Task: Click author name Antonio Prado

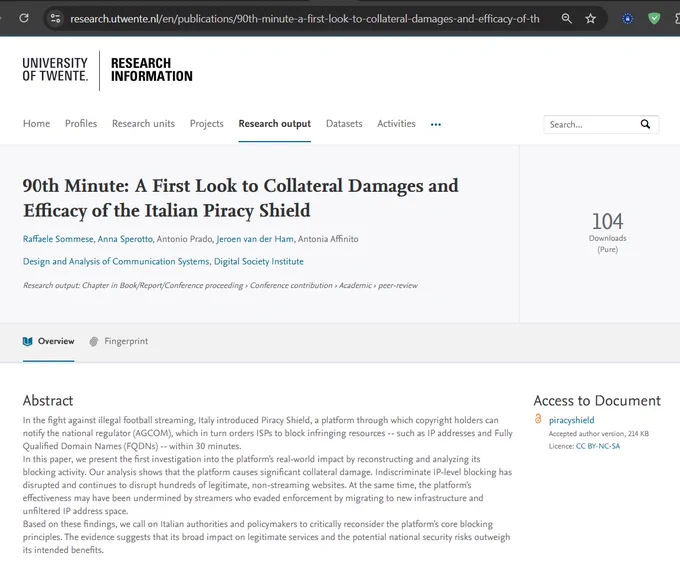Action: [x=184, y=239]
